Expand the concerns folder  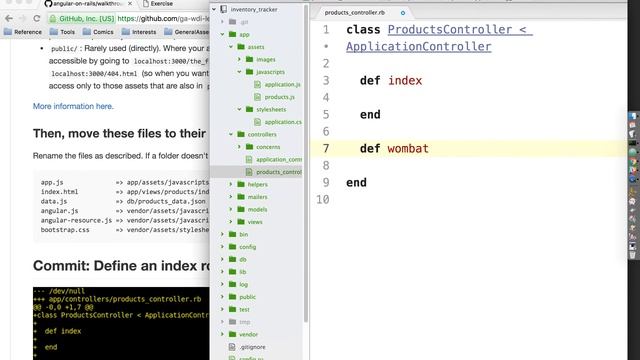[240, 147]
